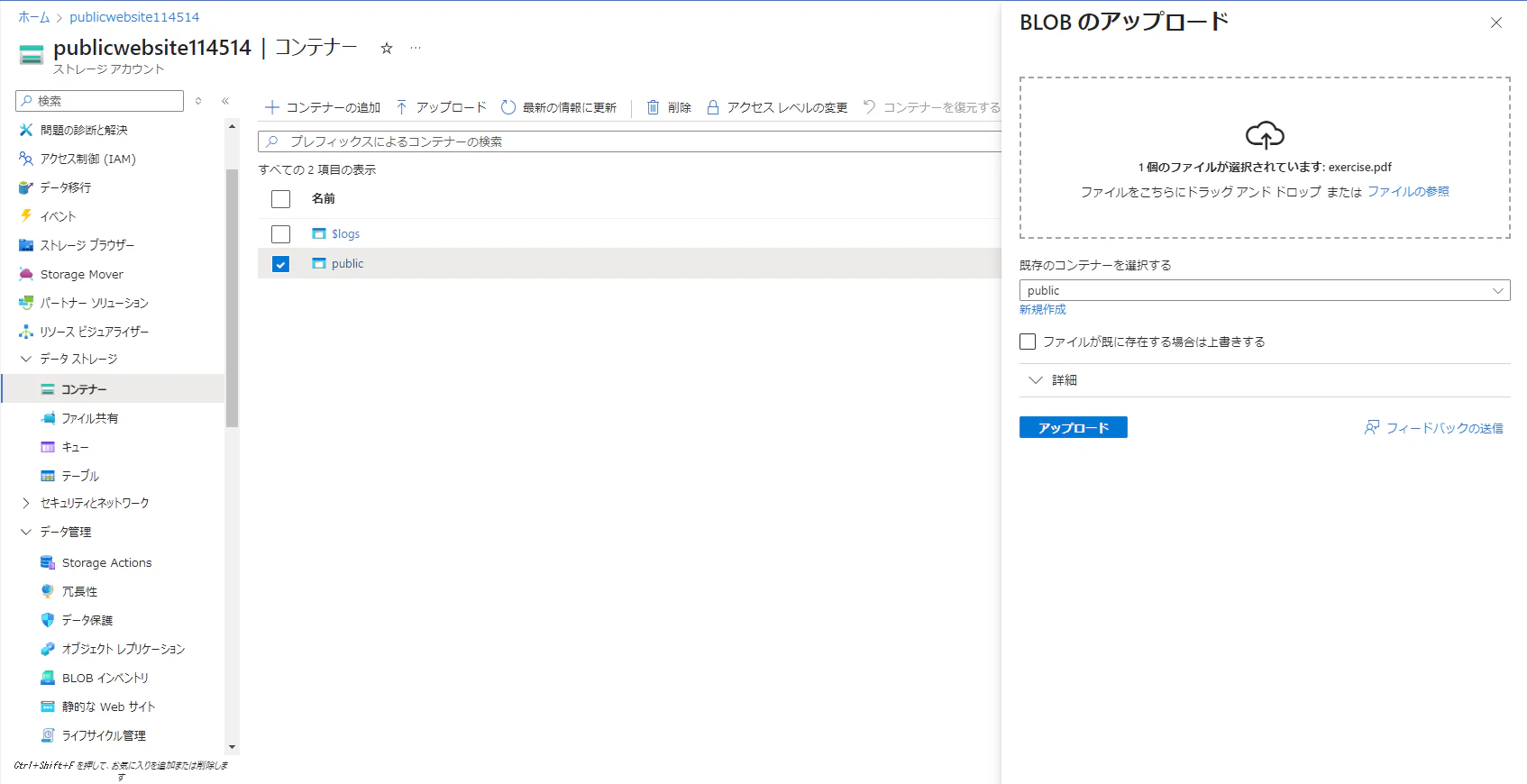Collapse the sidebar with the double chevron
1527x784 pixels.
[x=225, y=101]
